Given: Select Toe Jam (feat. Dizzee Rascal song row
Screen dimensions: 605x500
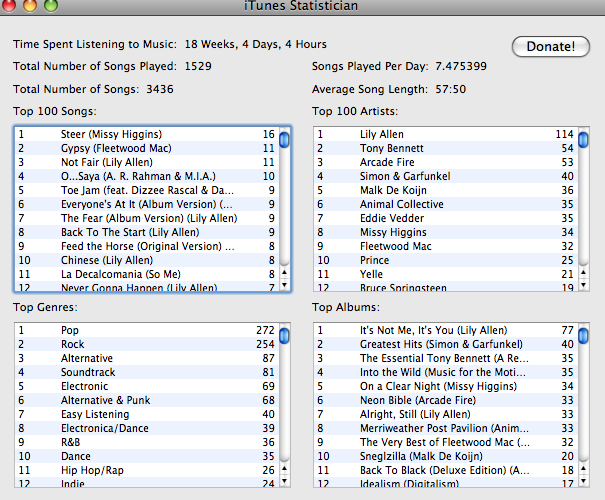Looking at the screenshot, I should (x=147, y=190).
